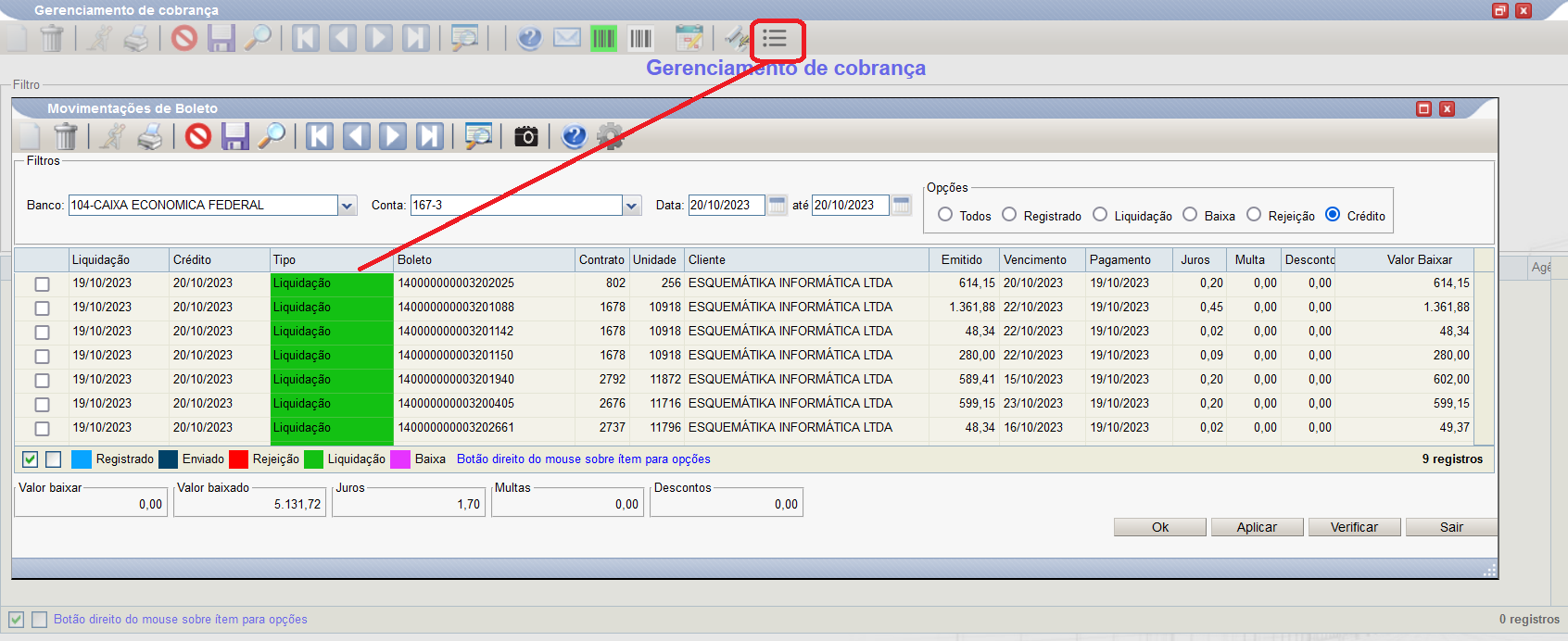Click the green barcode icon in Gerenciamento de cobrança toolbar
Image resolution: width=1568 pixels, height=641 pixels.
pyautogui.click(x=603, y=38)
